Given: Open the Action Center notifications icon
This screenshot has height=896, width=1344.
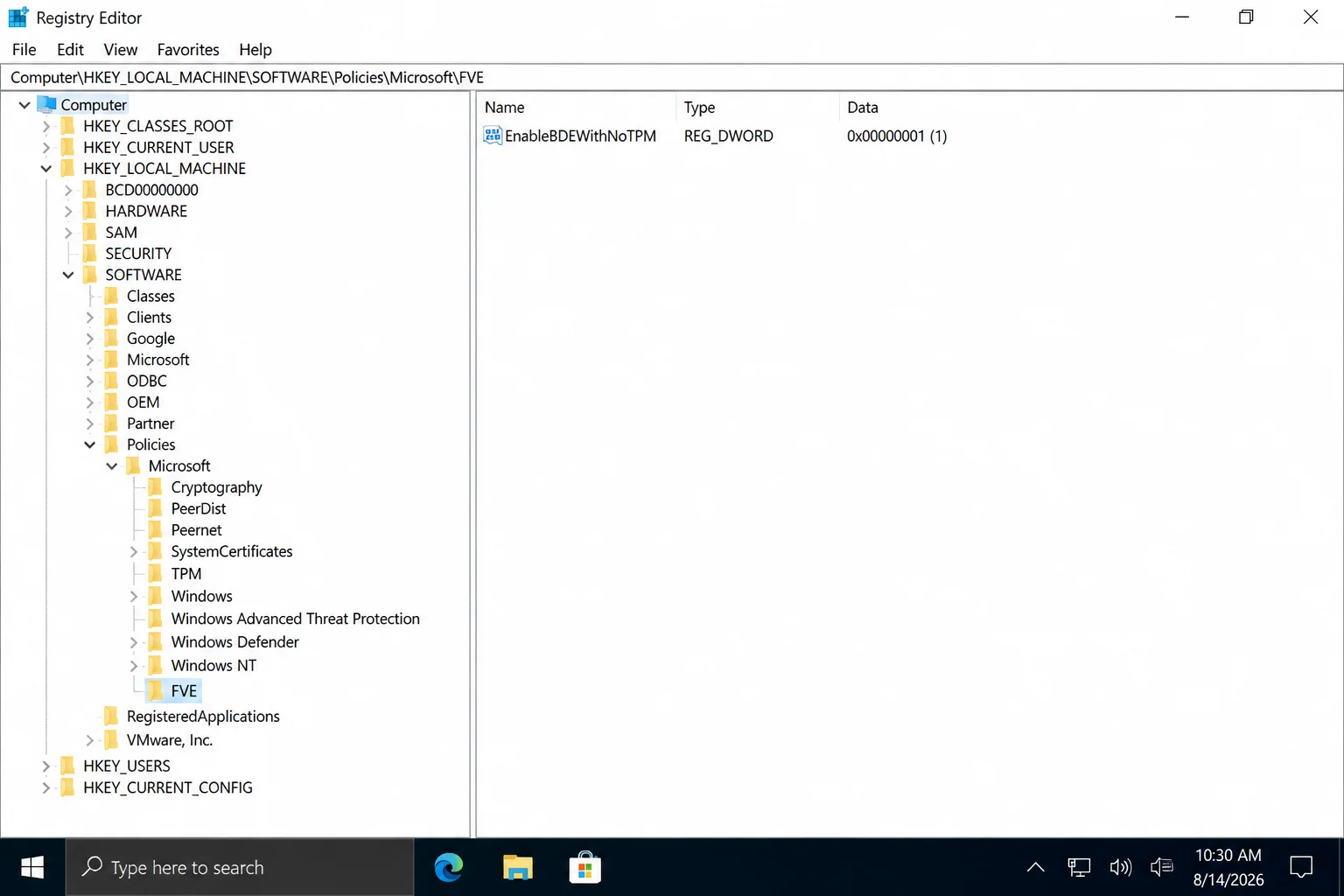Looking at the screenshot, I should (x=1301, y=867).
